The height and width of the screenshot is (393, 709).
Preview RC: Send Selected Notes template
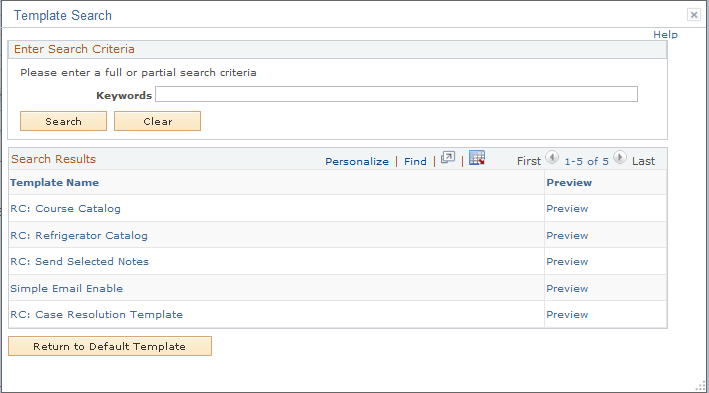[x=567, y=261]
